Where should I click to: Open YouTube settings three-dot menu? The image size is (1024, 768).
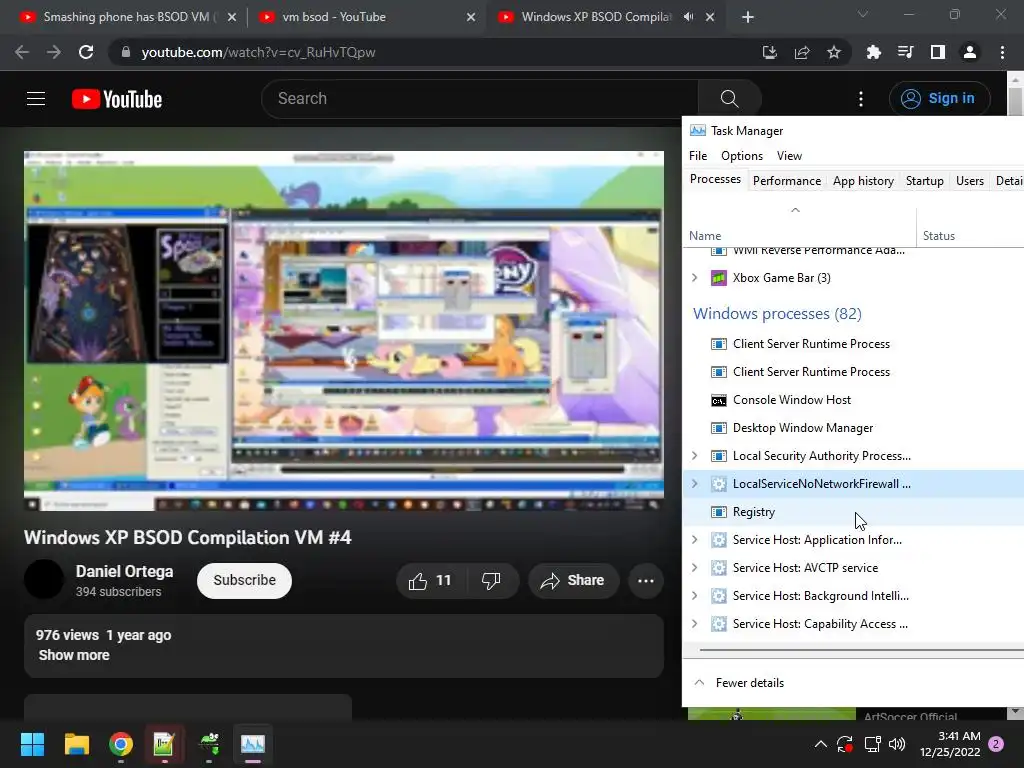(861, 99)
